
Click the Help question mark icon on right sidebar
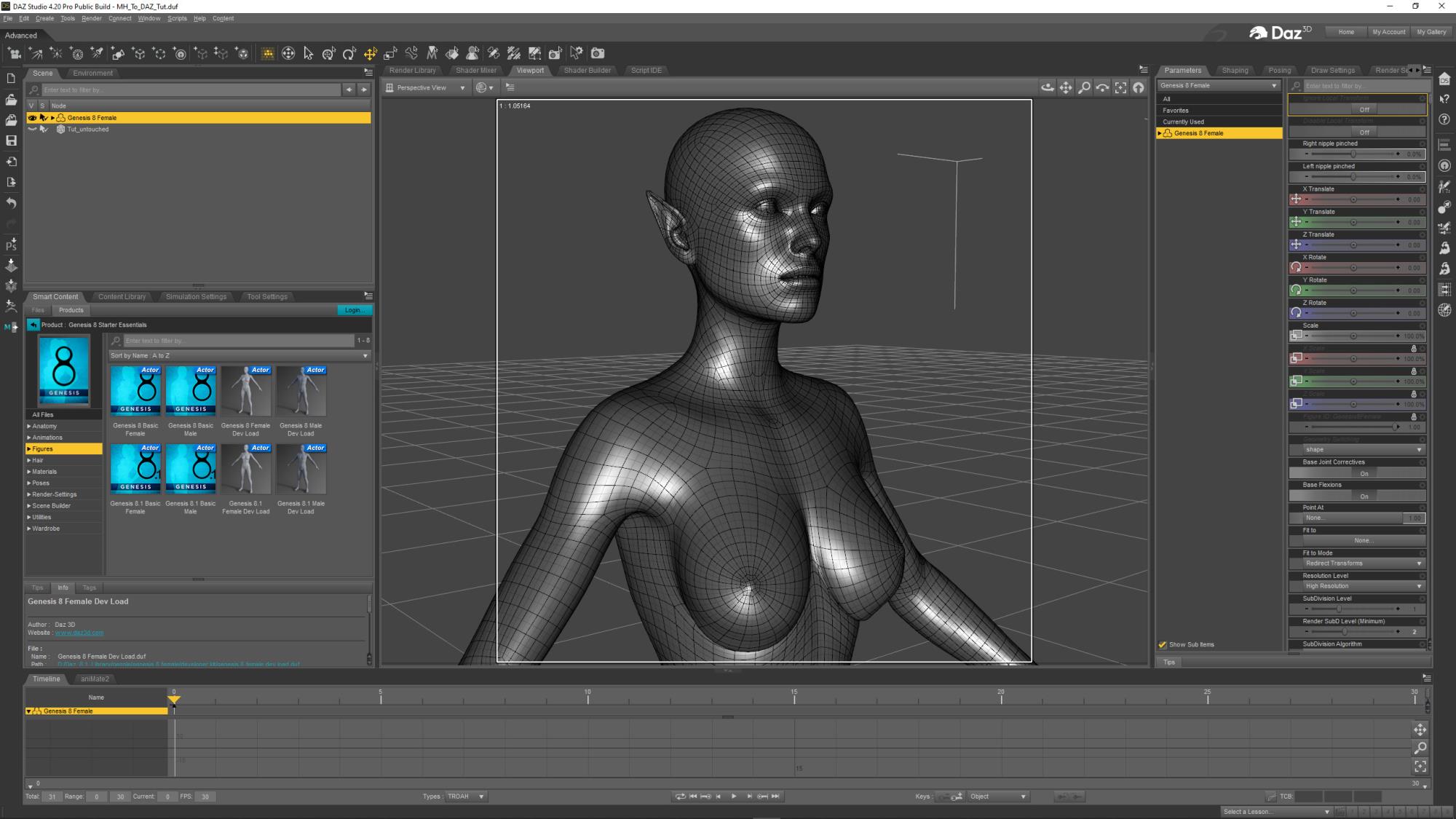1445,119
